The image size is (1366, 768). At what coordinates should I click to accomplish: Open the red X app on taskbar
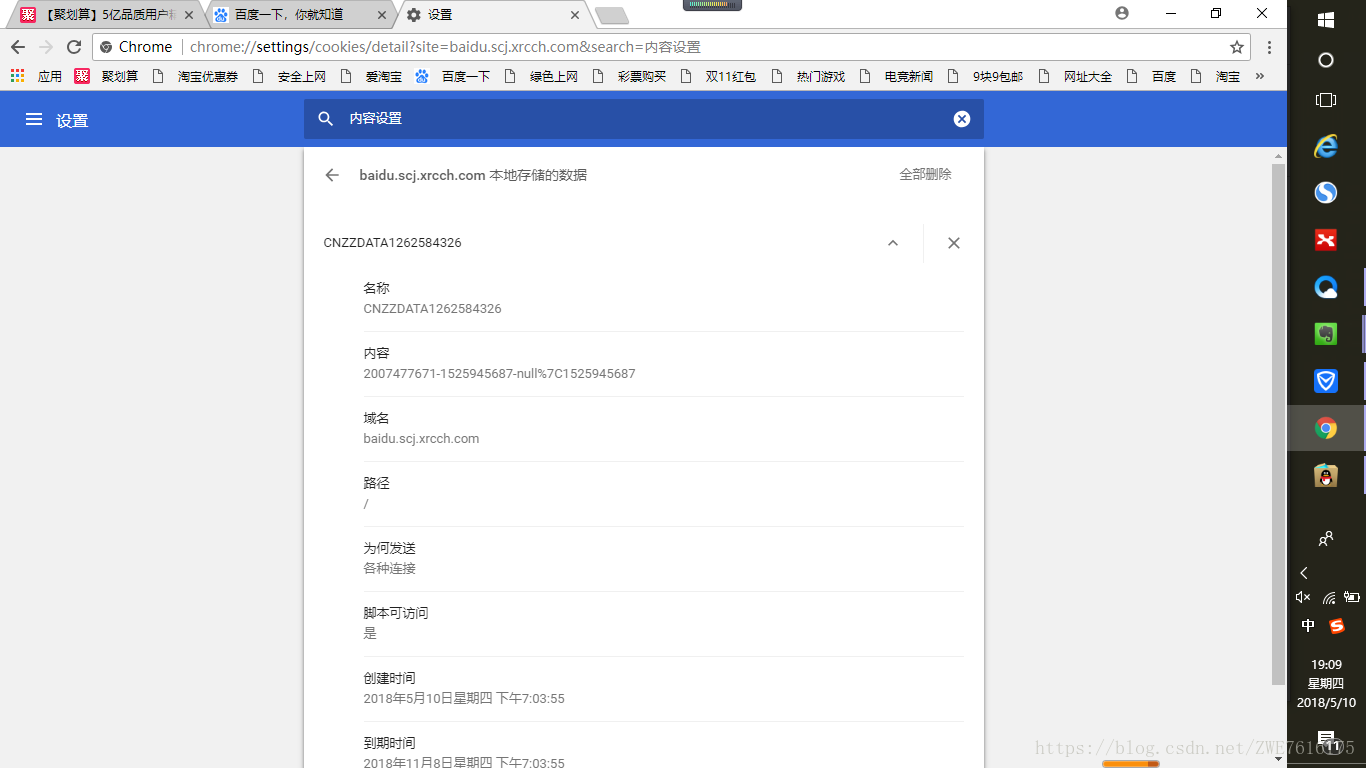1326,239
